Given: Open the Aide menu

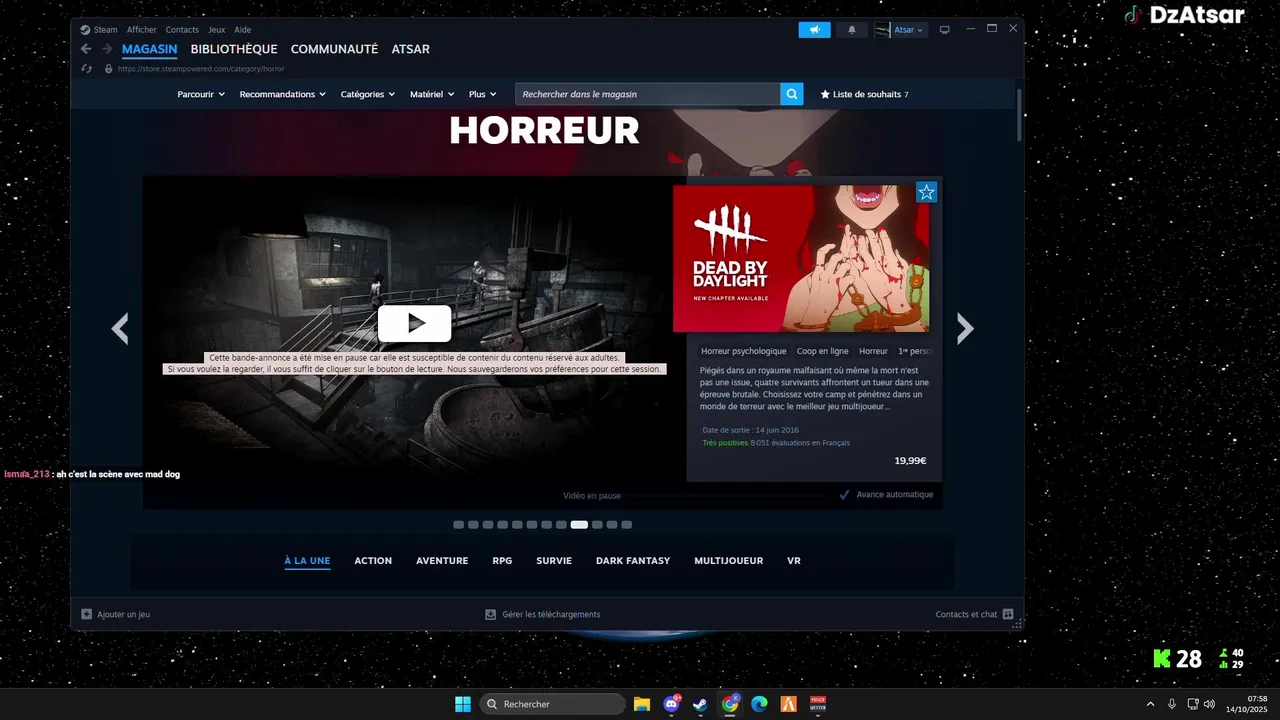Looking at the screenshot, I should [243, 30].
